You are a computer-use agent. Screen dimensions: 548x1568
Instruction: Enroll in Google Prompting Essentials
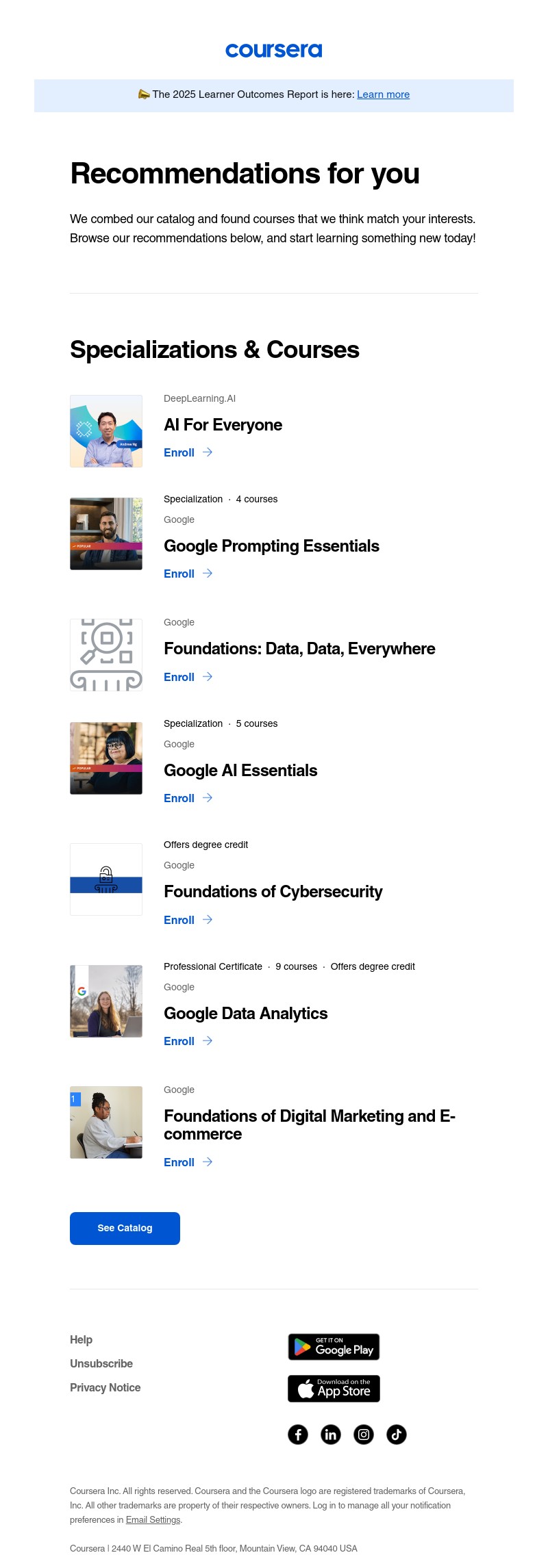[x=179, y=574]
